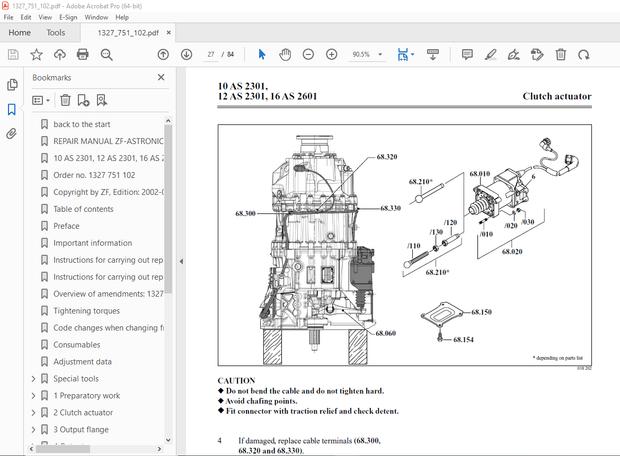Open the Help menu

coord(122,17)
